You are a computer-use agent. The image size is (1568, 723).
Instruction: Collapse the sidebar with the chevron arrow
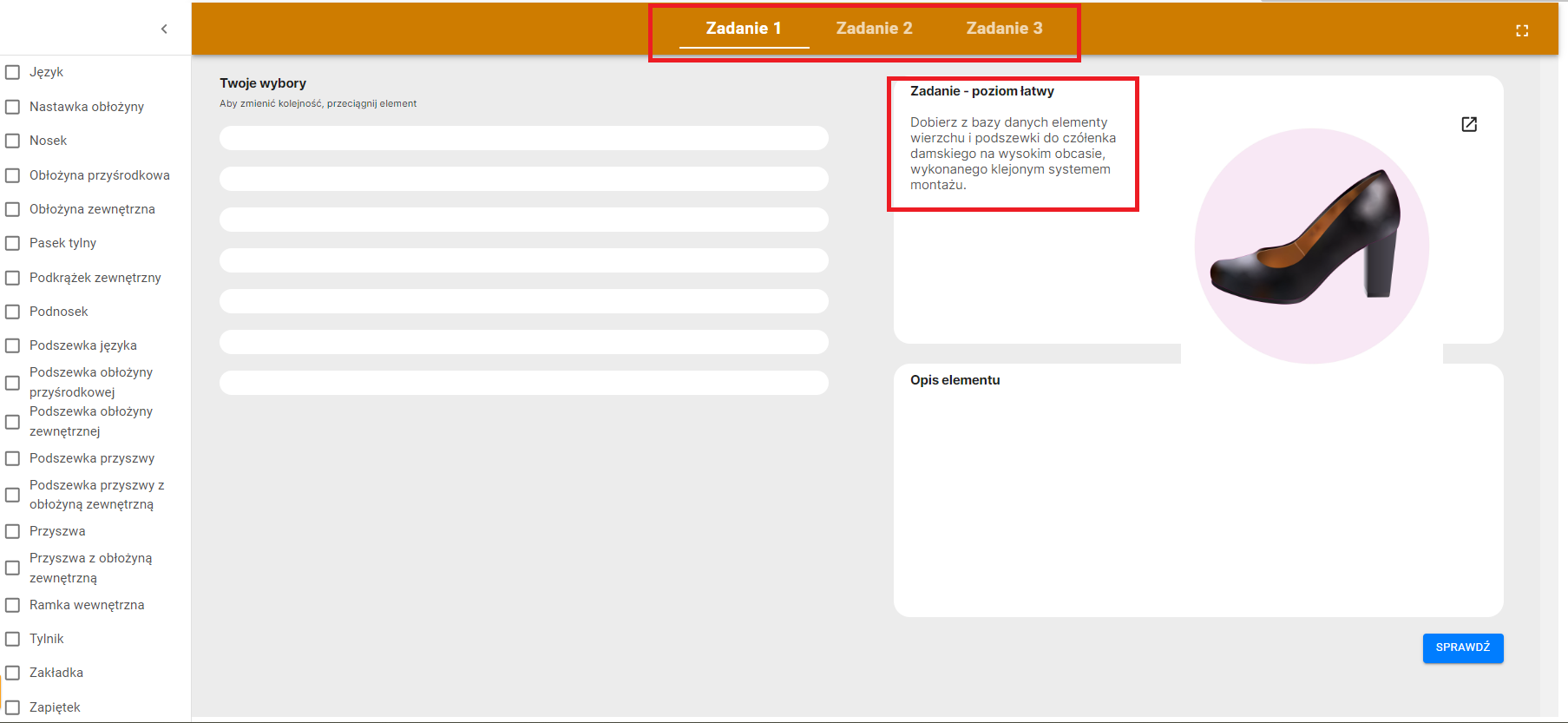[x=164, y=30]
